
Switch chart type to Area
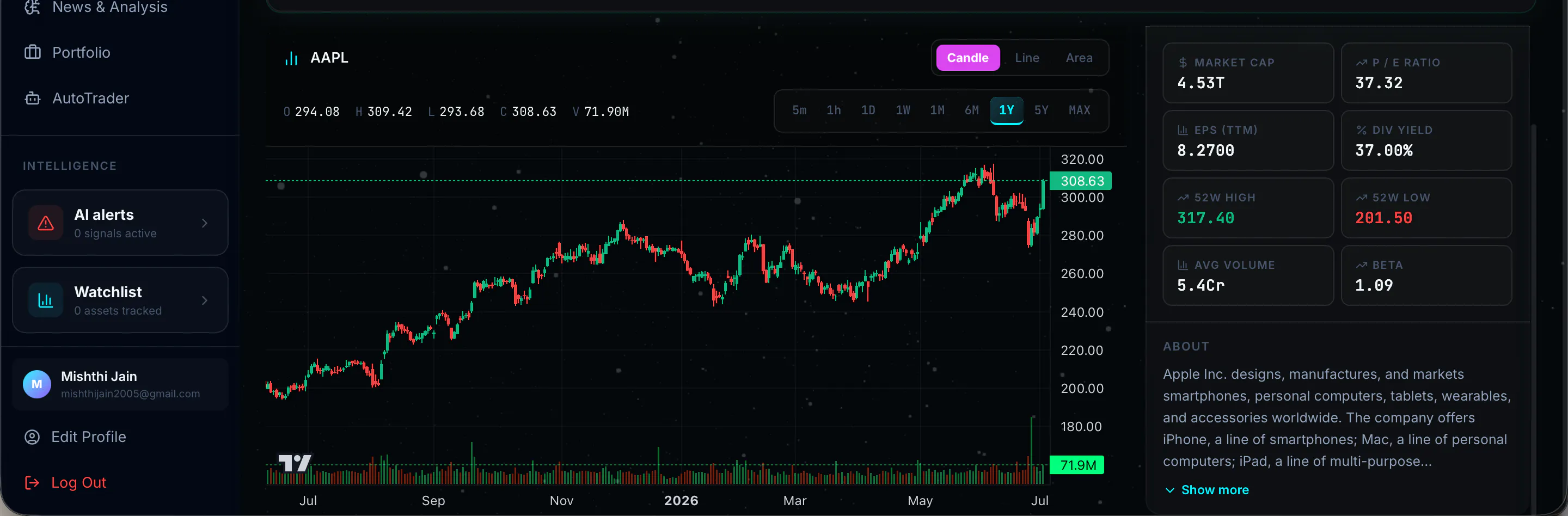tap(1079, 58)
